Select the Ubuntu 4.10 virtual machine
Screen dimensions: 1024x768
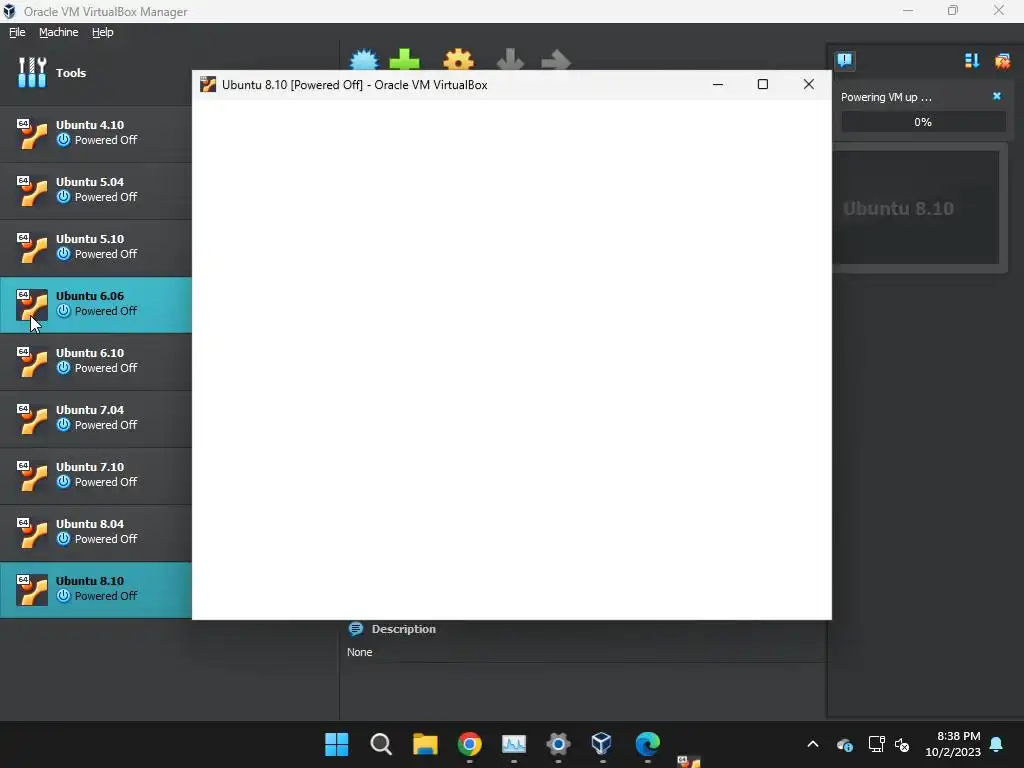pyautogui.click(x=96, y=134)
